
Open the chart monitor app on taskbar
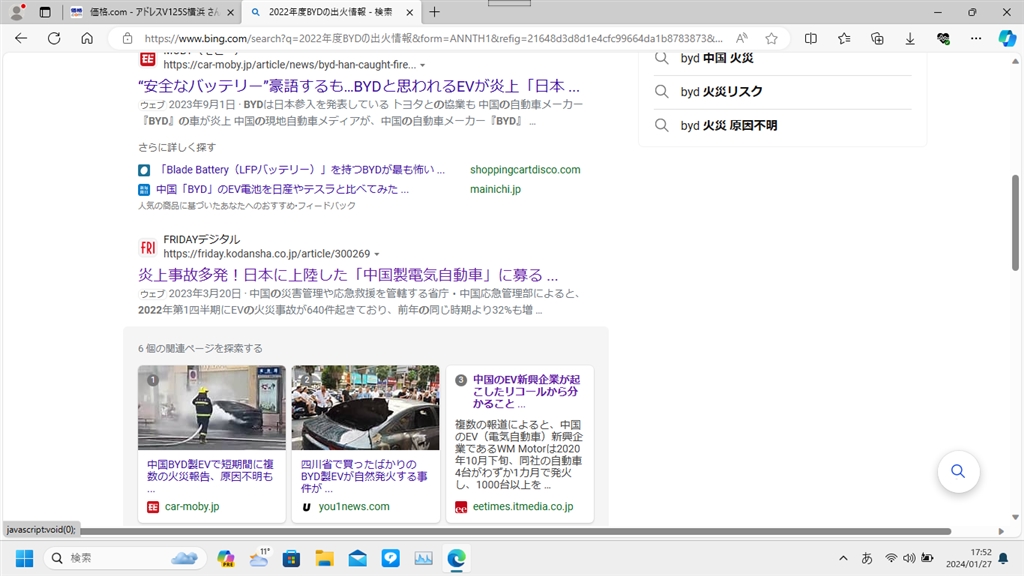(423, 558)
